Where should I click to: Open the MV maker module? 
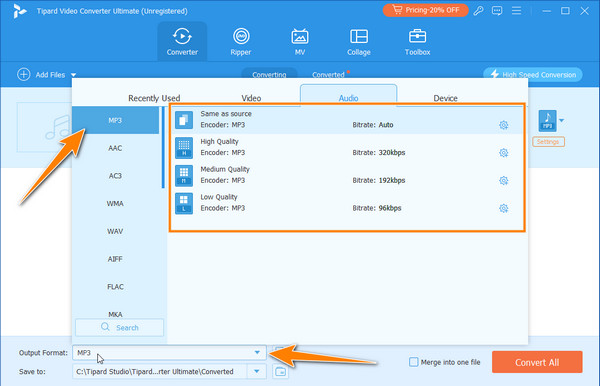(x=300, y=41)
